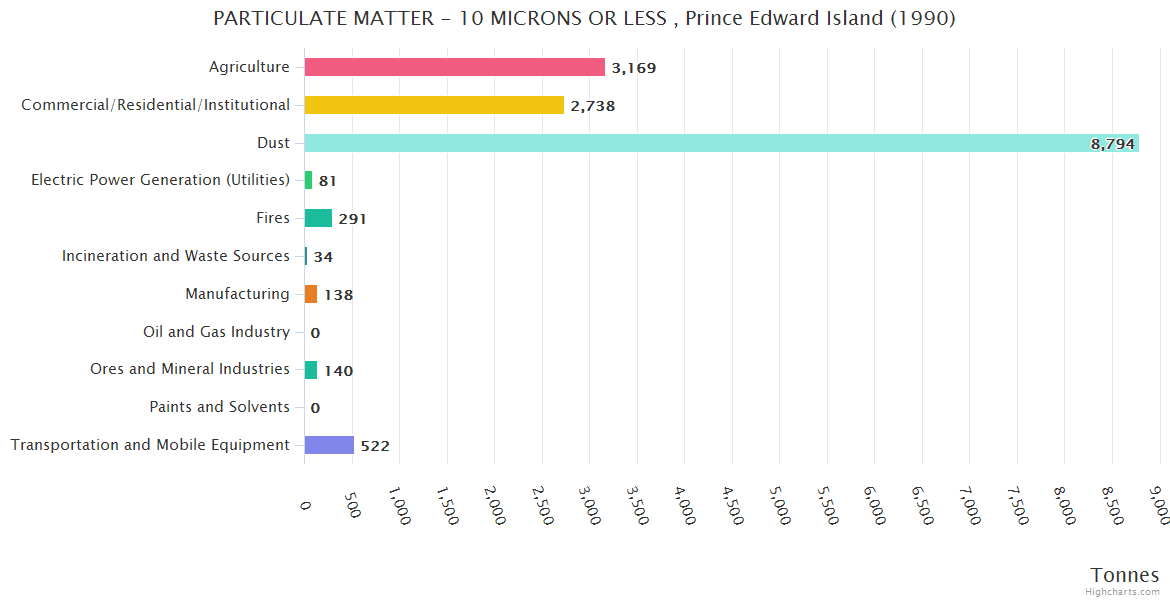
Task: Click the Oil and Gas Industry label
Action: [x=216, y=332]
